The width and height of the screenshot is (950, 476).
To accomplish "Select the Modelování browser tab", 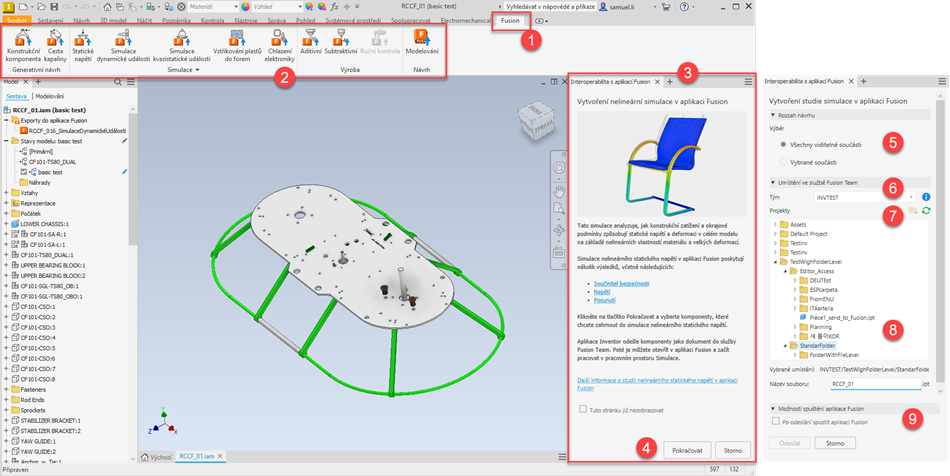I will point(50,96).
